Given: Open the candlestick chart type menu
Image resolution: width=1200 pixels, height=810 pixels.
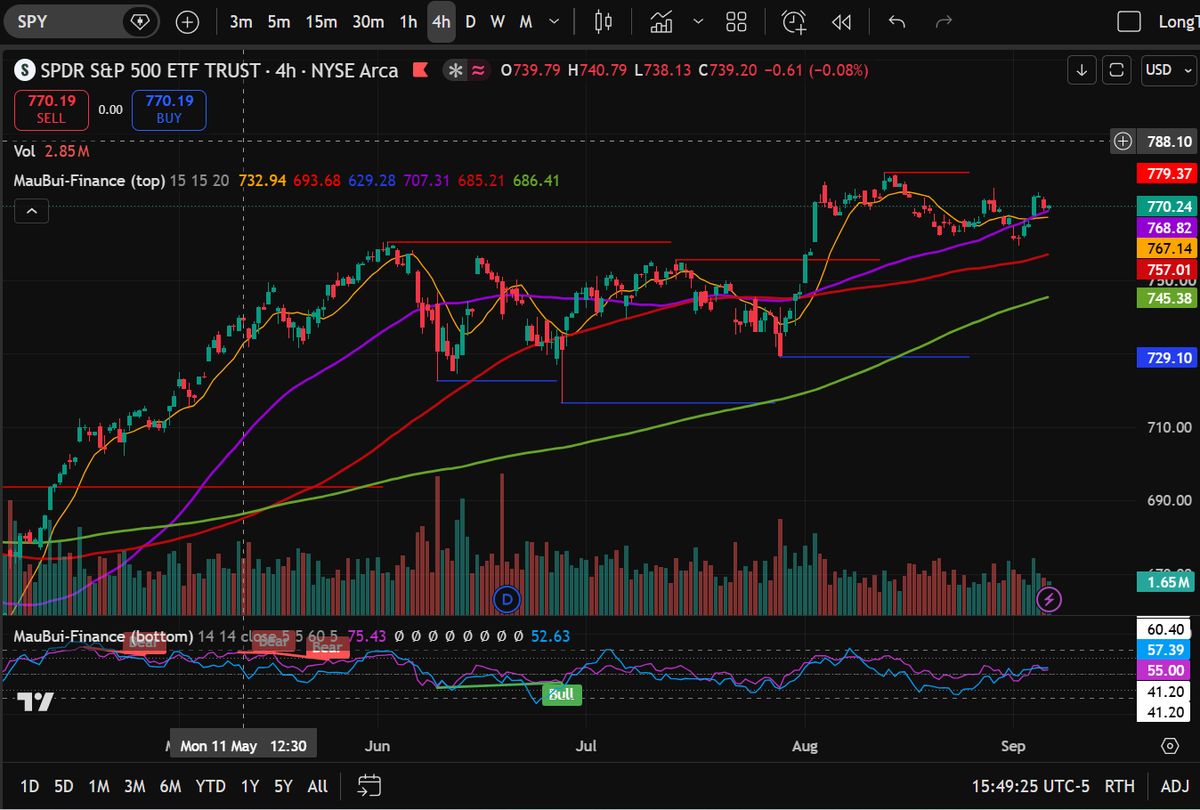Looking at the screenshot, I should [x=602, y=21].
